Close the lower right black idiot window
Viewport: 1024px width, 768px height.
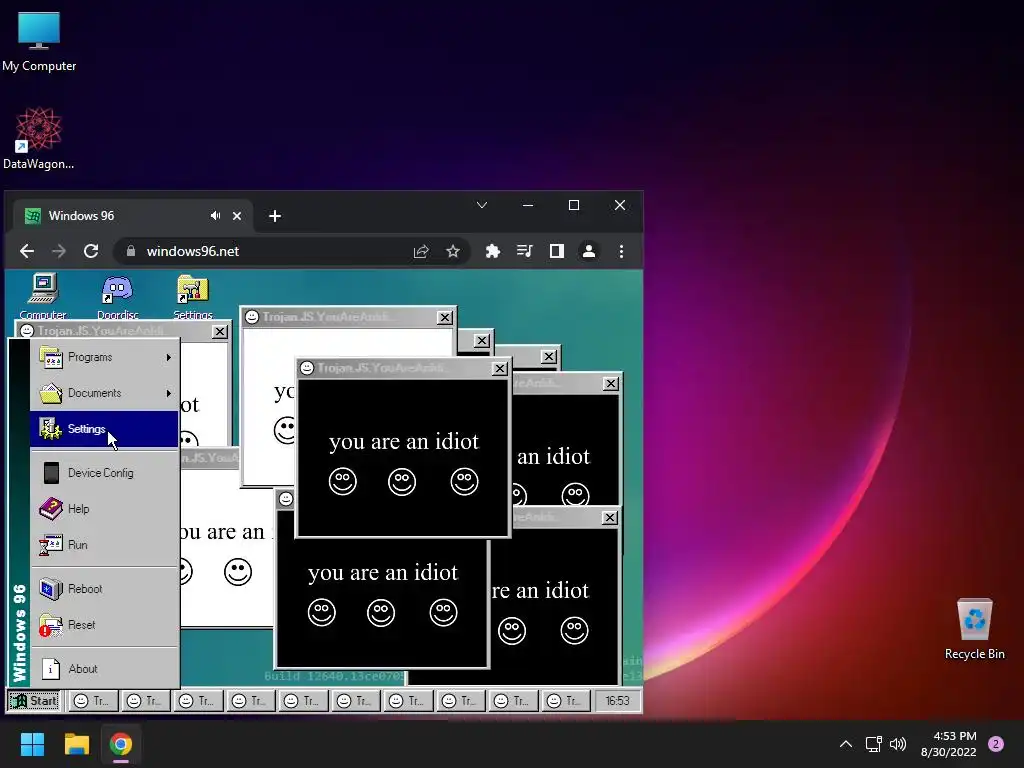(609, 517)
